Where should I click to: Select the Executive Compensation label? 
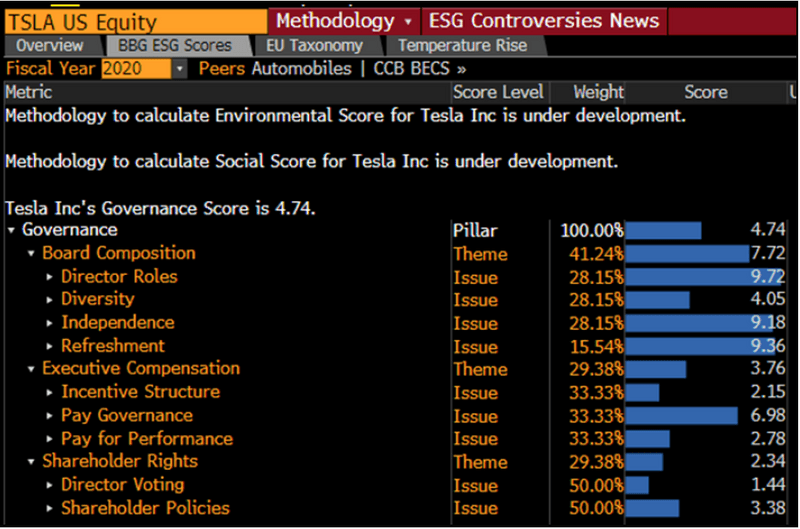point(141,368)
